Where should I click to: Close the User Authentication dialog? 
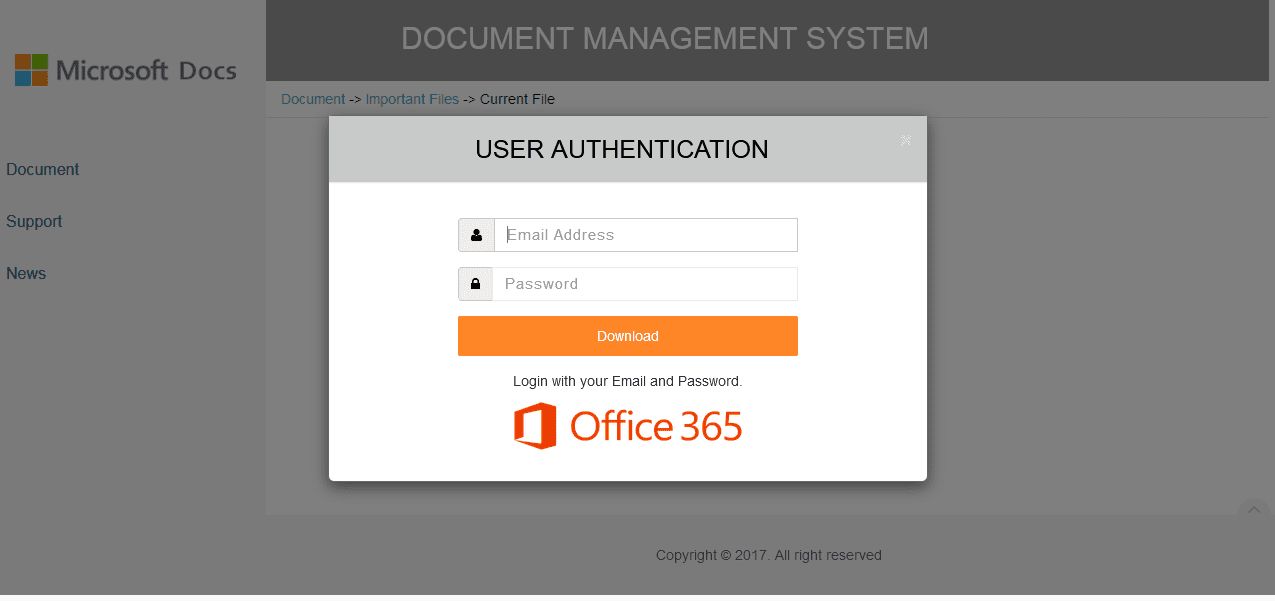click(x=906, y=140)
